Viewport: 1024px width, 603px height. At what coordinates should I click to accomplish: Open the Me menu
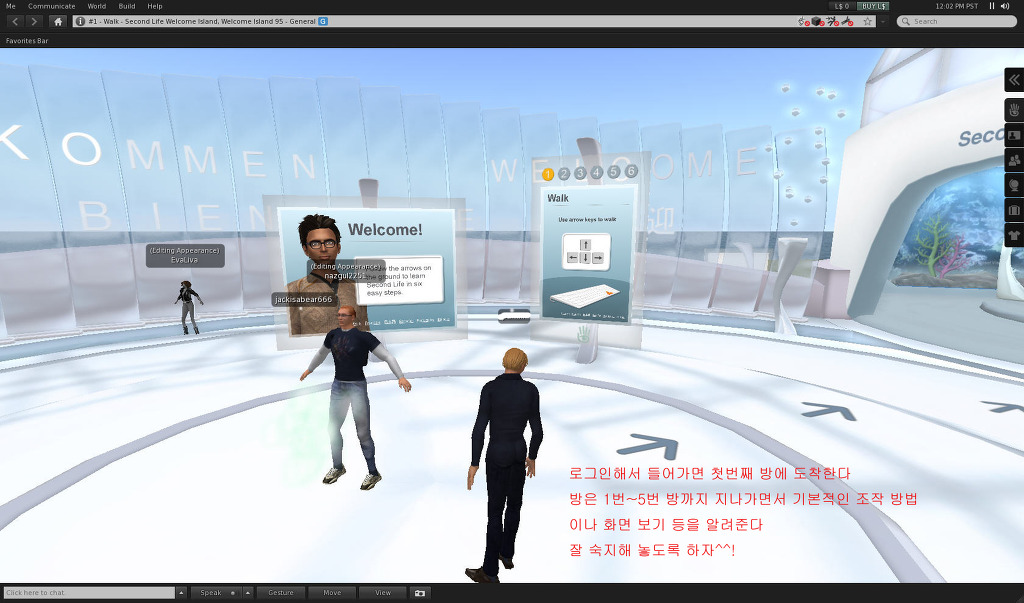(11, 6)
